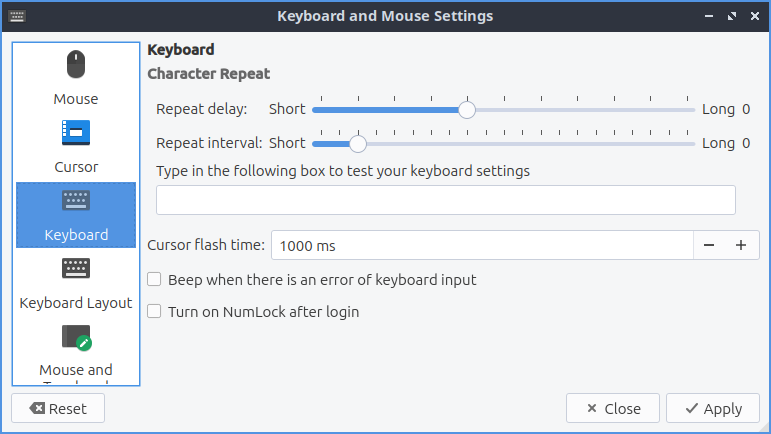The image size is (771, 434).
Task: Select the Mouse and Touchpad icon
Action: pyautogui.click(x=76, y=338)
